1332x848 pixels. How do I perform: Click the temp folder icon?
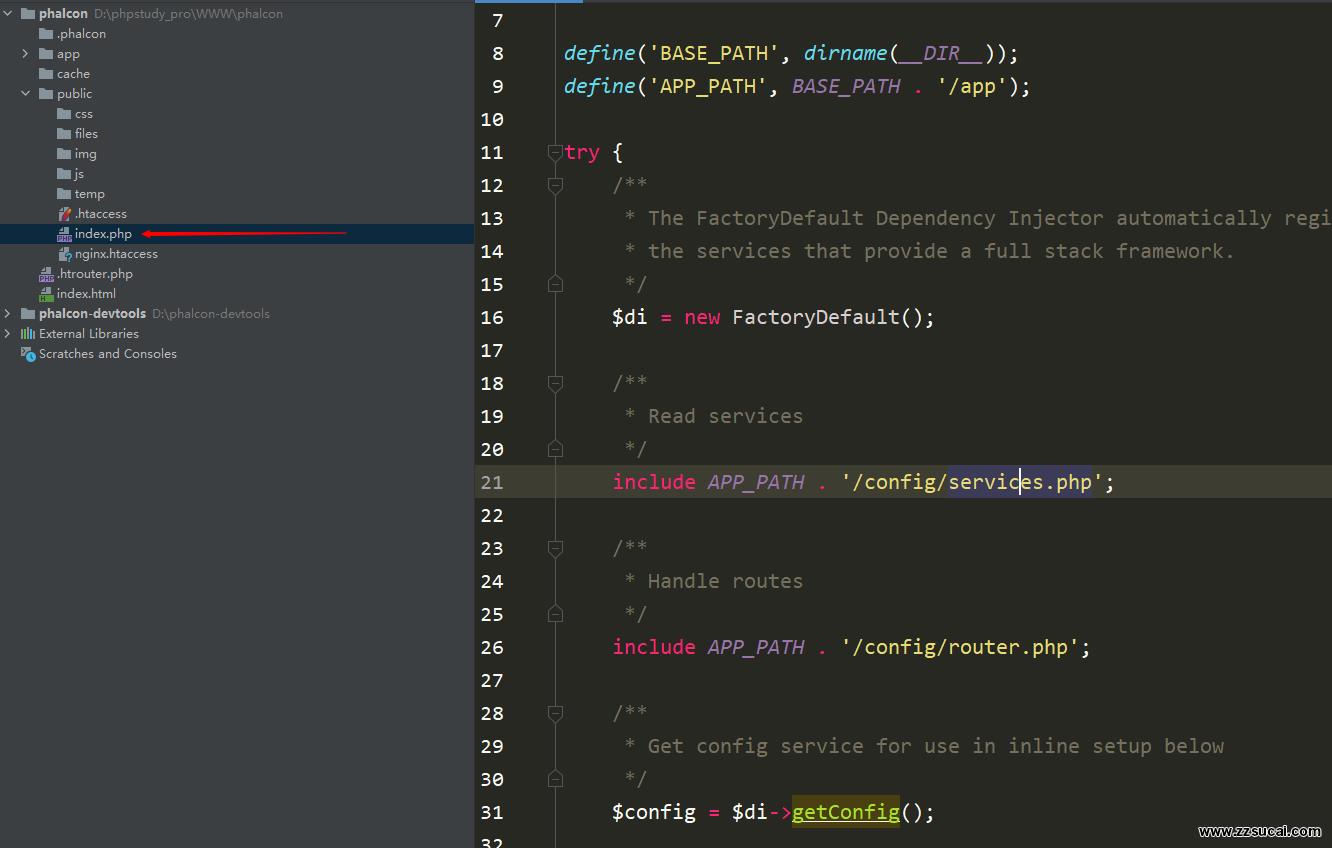64,194
